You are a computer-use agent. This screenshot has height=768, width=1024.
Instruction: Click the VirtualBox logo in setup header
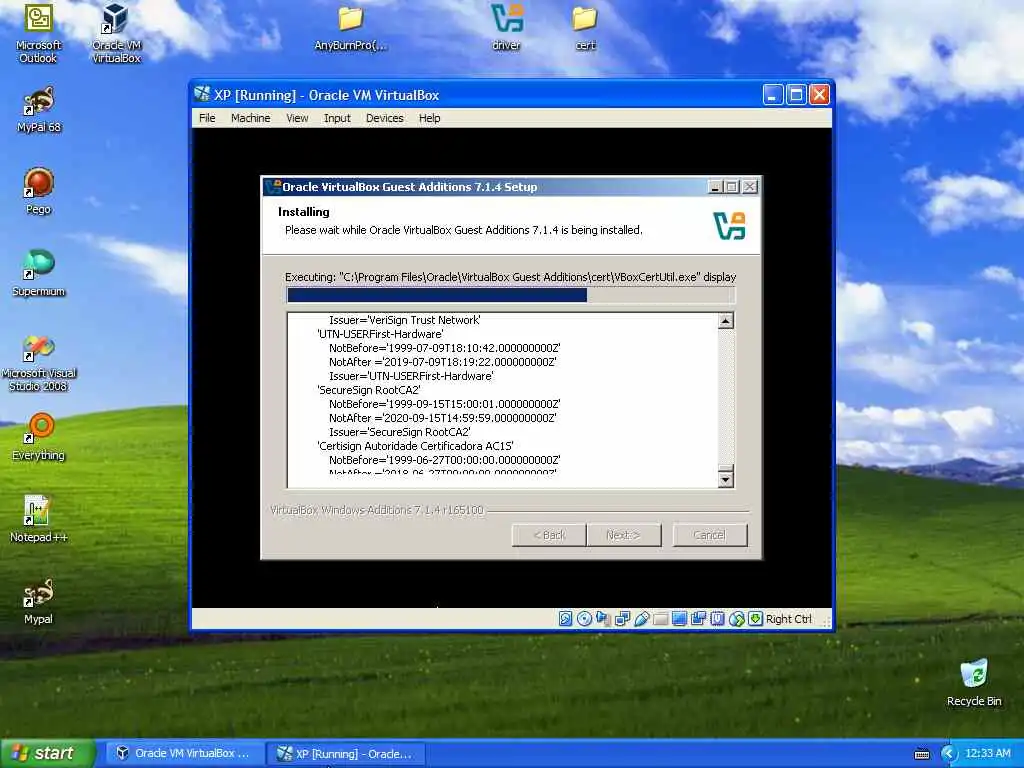tap(729, 226)
